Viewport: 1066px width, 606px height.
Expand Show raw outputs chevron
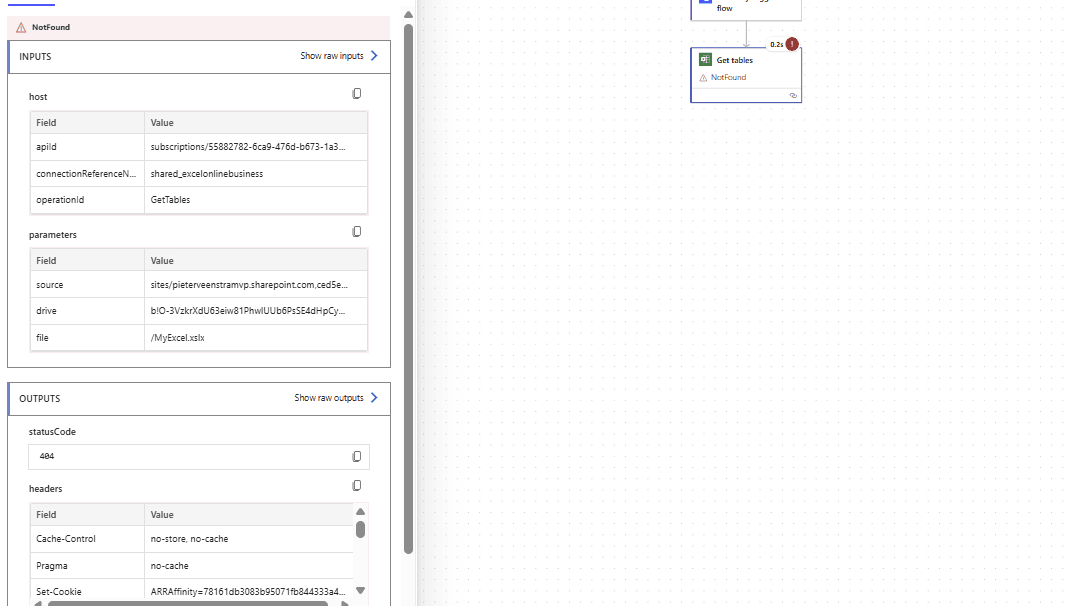[x=374, y=398]
